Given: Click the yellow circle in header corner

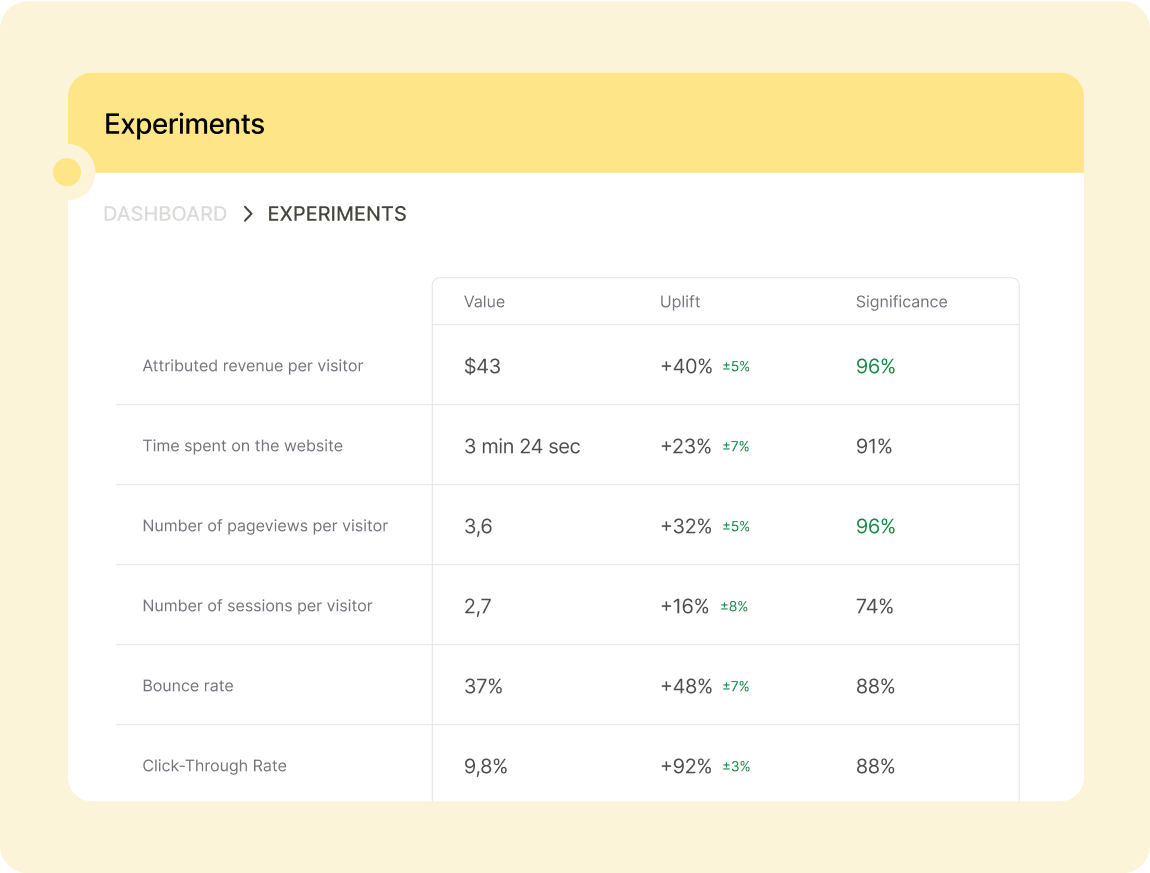Looking at the screenshot, I should tap(67, 172).
